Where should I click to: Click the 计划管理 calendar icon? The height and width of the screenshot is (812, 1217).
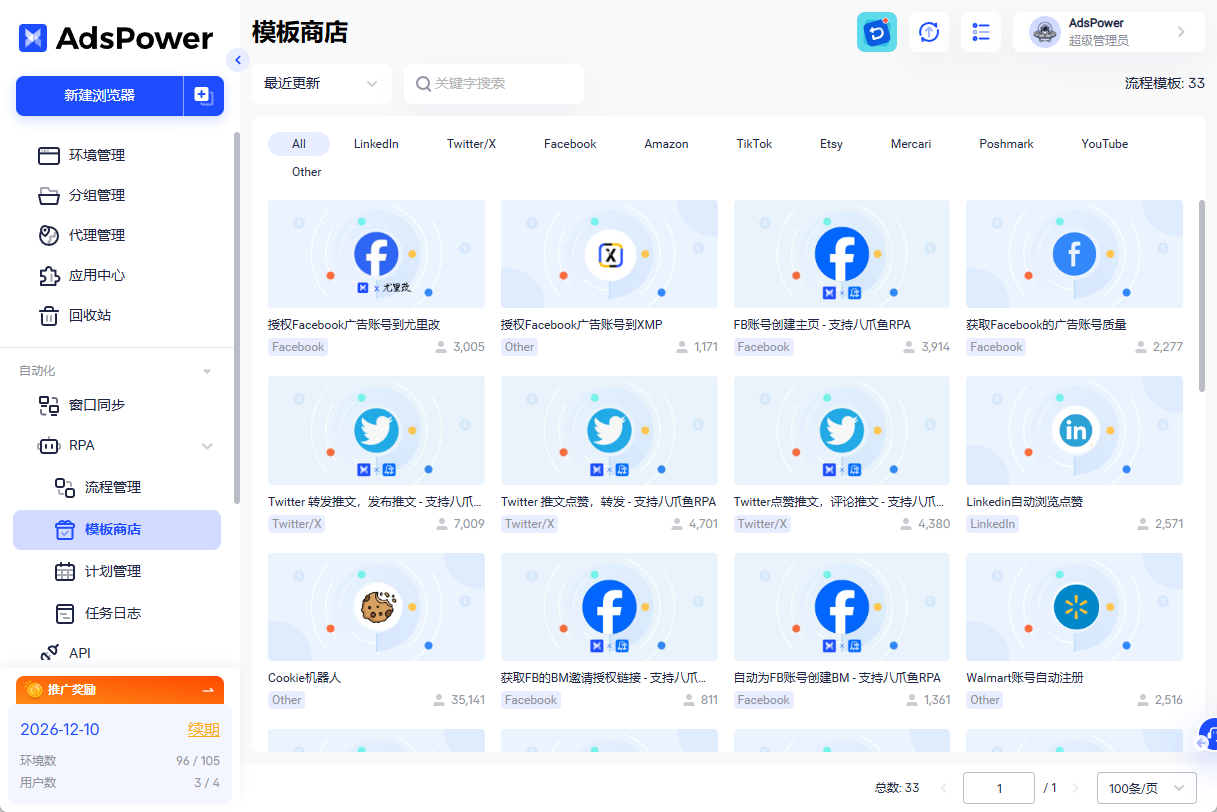65,571
